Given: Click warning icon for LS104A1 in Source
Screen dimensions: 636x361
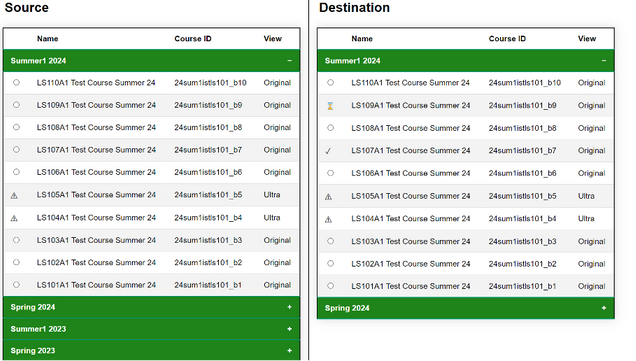Looking at the screenshot, I should pyautogui.click(x=14, y=218).
